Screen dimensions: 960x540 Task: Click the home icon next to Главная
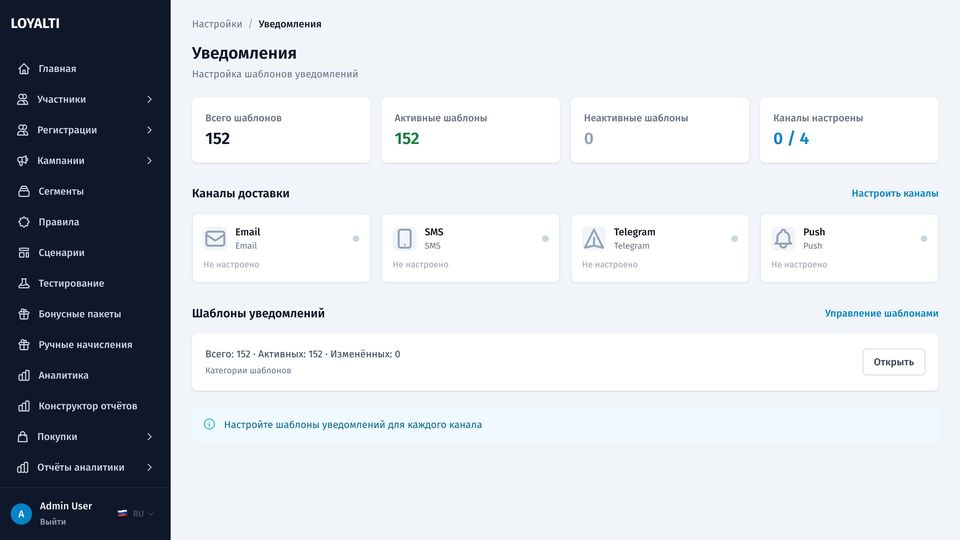24,69
